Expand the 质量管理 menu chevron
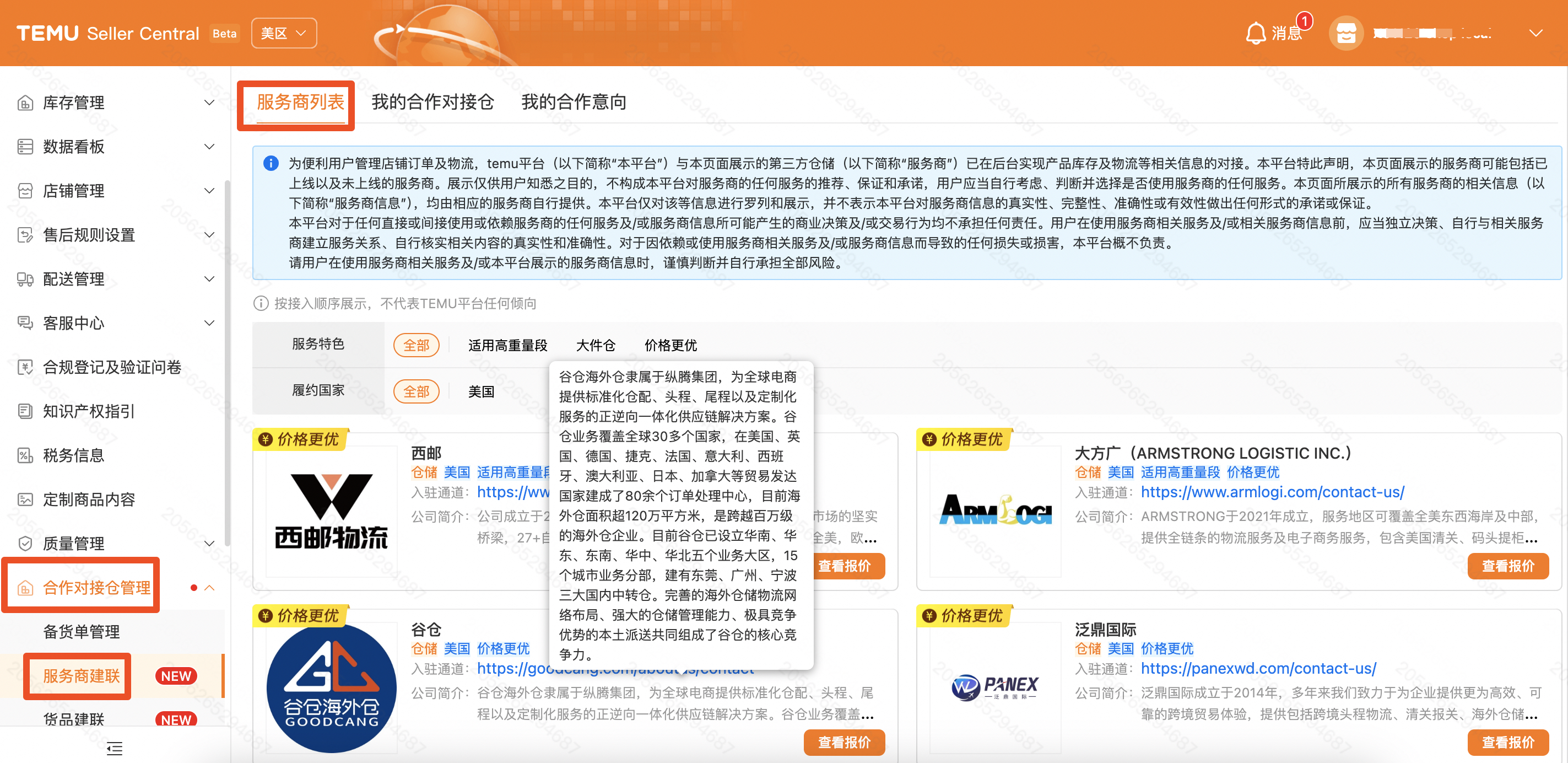 click(209, 544)
